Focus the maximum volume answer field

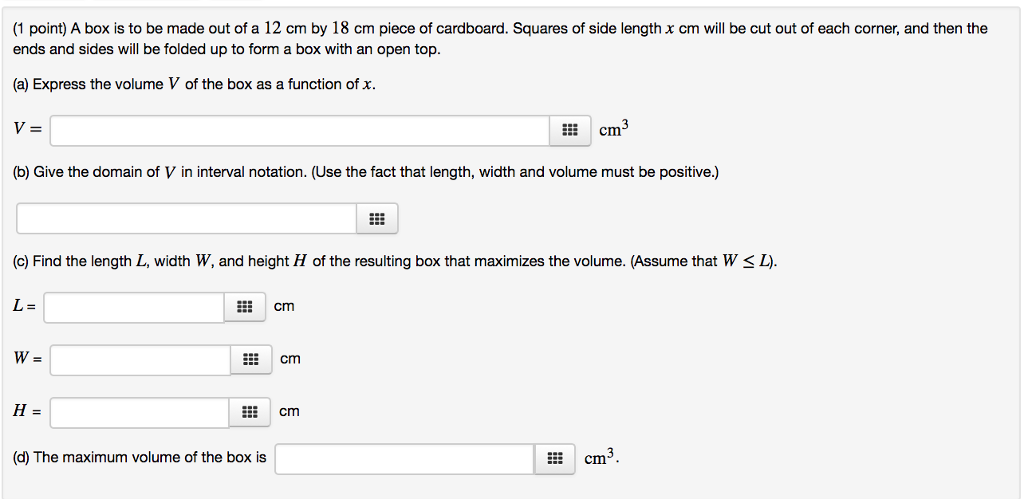tap(405, 459)
